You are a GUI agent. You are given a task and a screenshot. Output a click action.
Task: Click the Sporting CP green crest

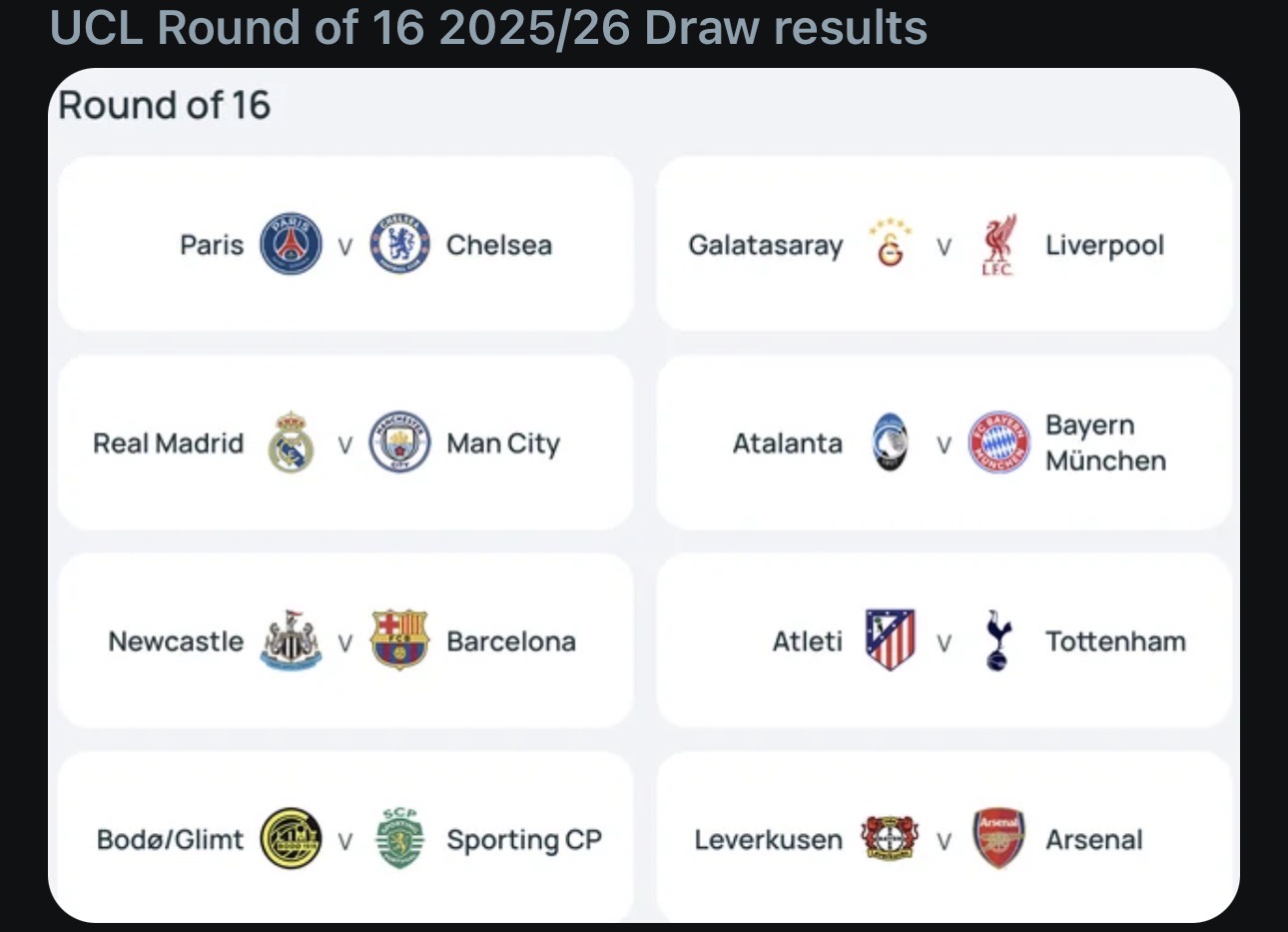pyautogui.click(x=399, y=839)
